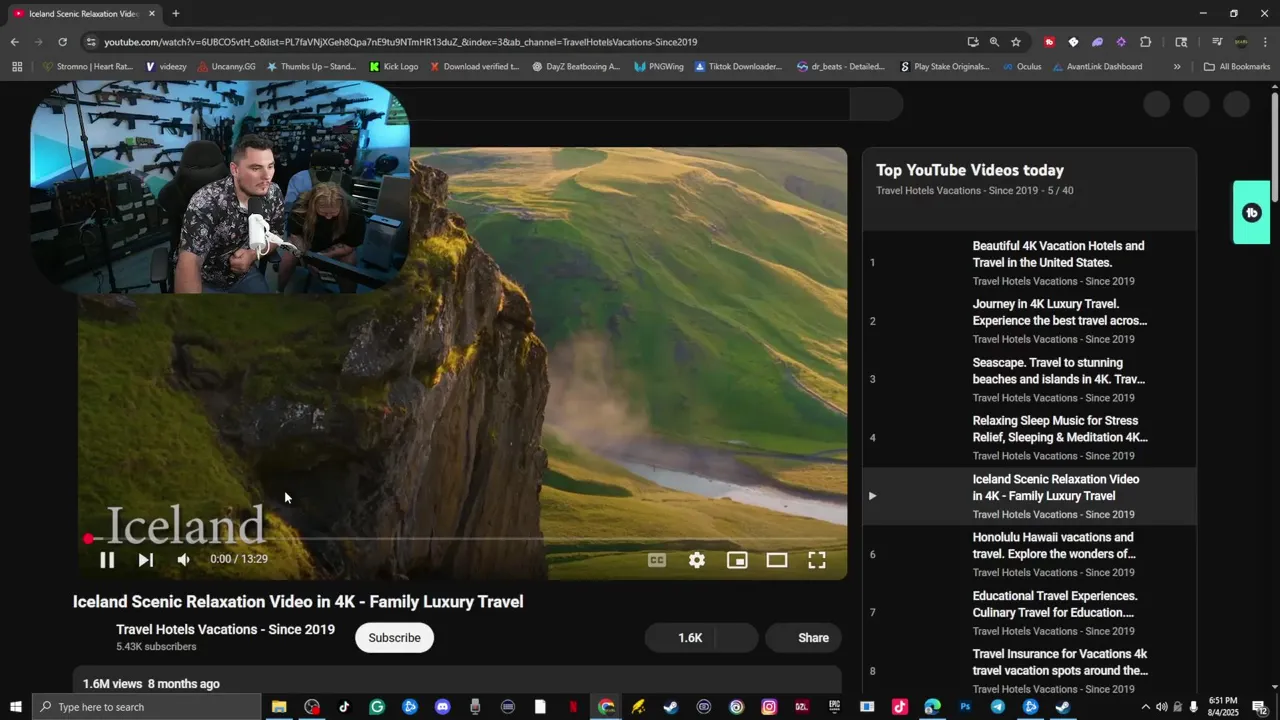Click the 'Top YouTube Videos today' playlist title
Viewport: 1280px width, 720px height.
(970, 170)
